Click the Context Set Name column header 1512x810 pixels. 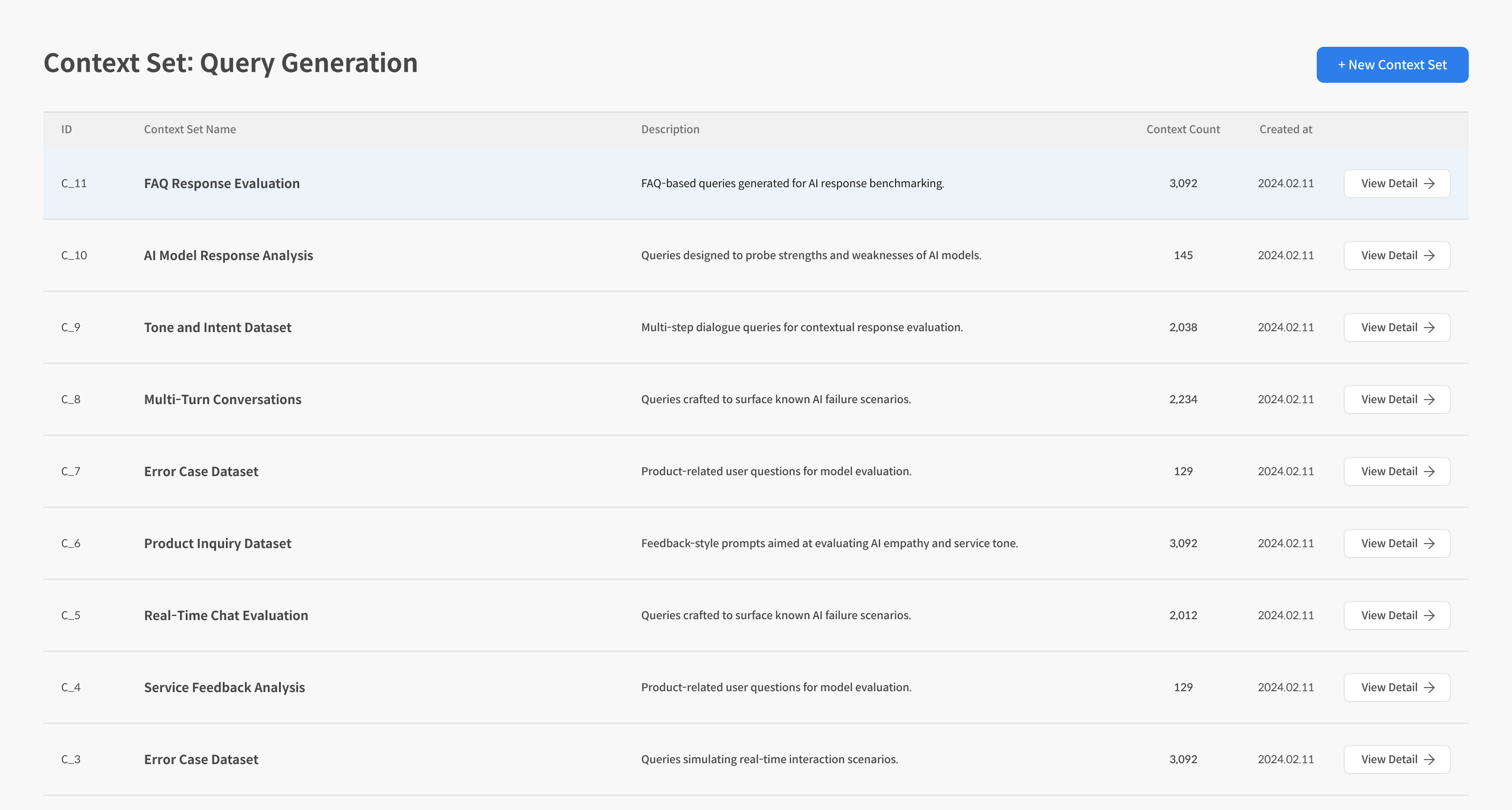coord(189,129)
